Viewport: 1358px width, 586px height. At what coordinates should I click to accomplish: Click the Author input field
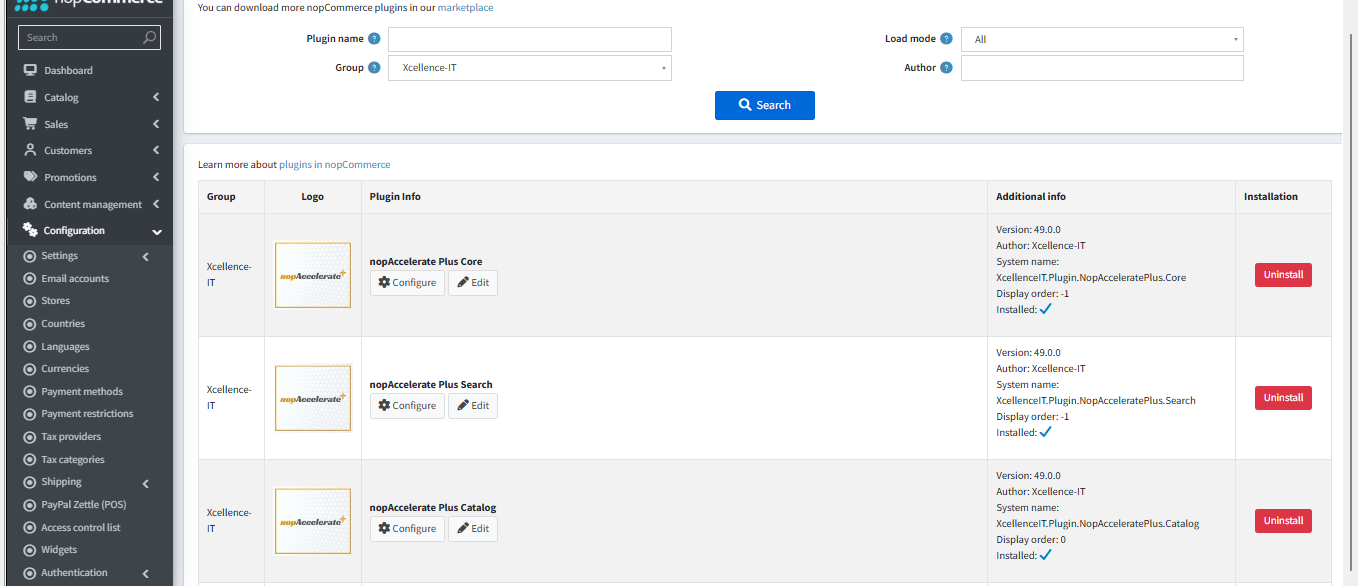pyautogui.click(x=1101, y=68)
